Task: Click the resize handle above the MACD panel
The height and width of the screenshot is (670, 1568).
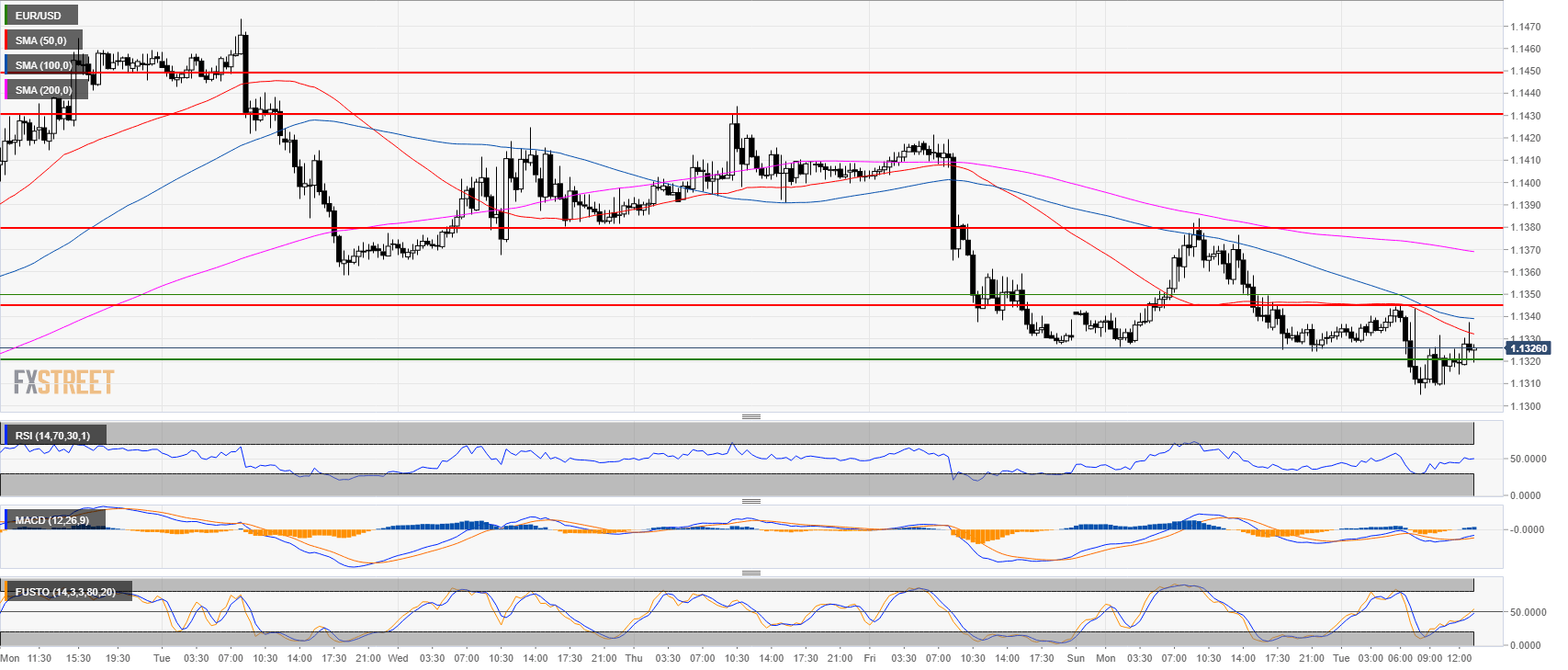Action: pyautogui.click(x=750, y=502)
